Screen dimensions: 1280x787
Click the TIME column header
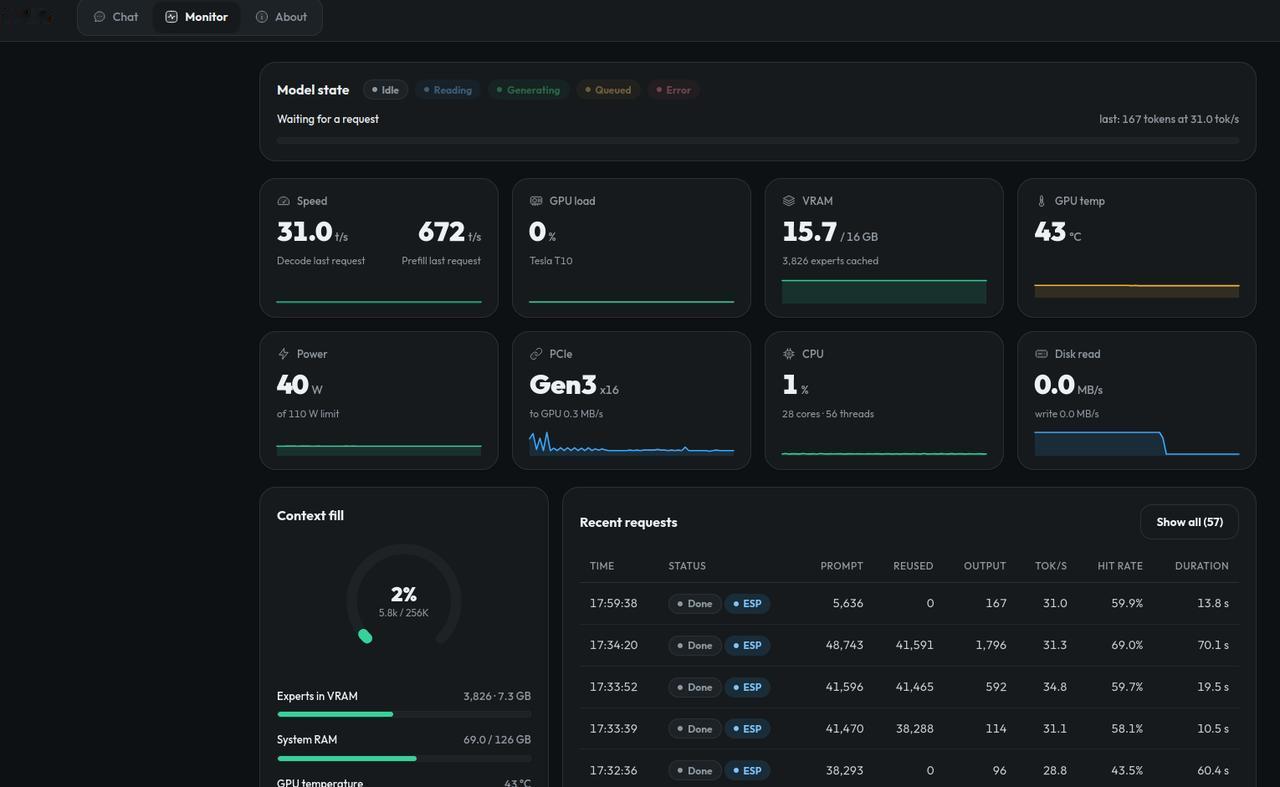pyautogui.click(x=602, y=566)
